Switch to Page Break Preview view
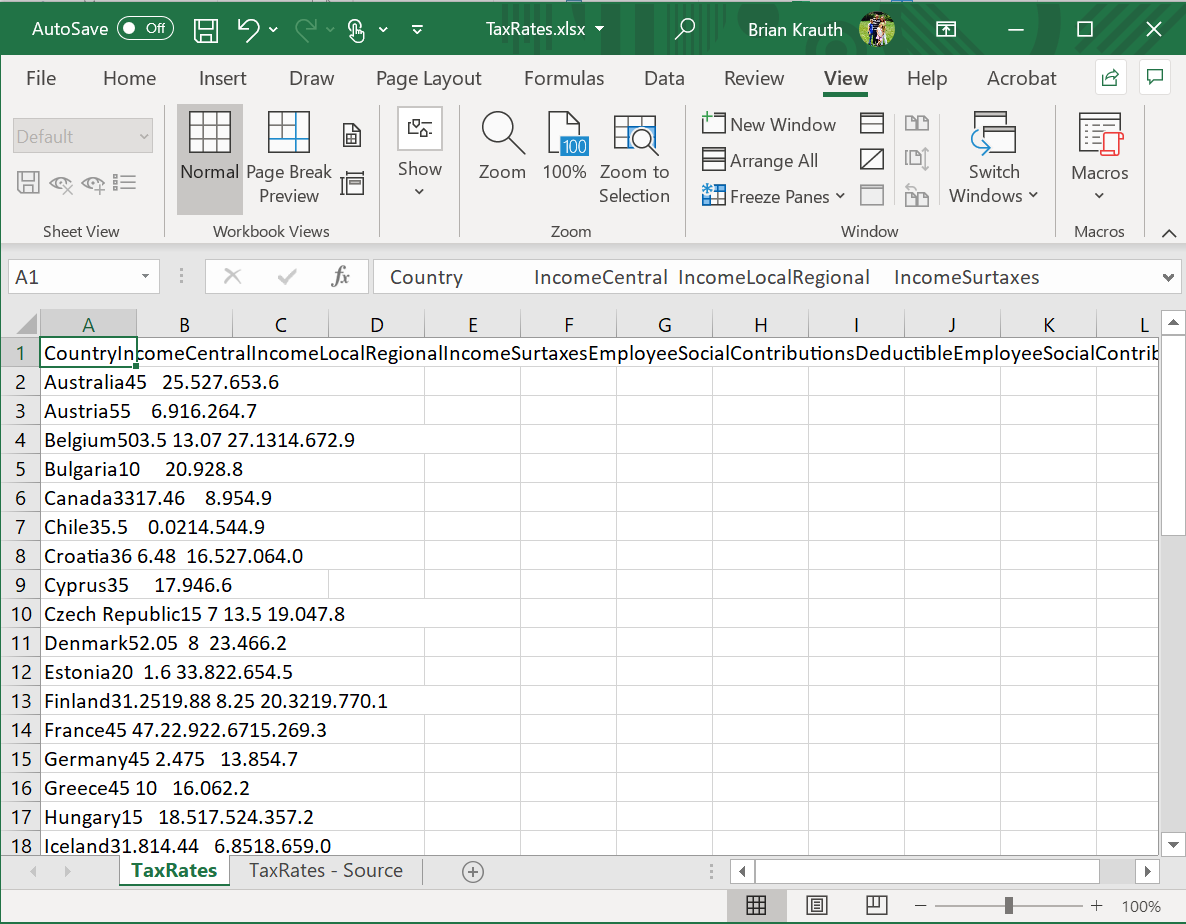Viewport: 1186px width, 924px height. [288, 155]
